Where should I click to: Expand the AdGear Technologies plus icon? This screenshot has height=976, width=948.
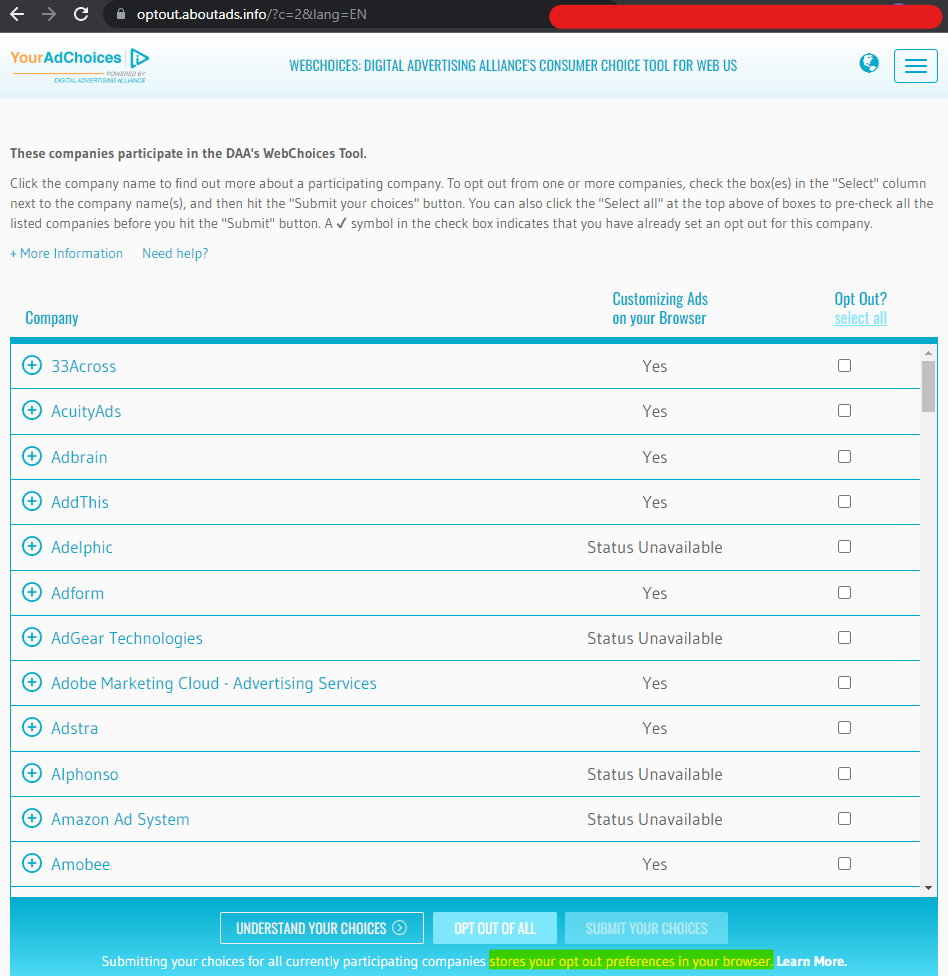32,637
